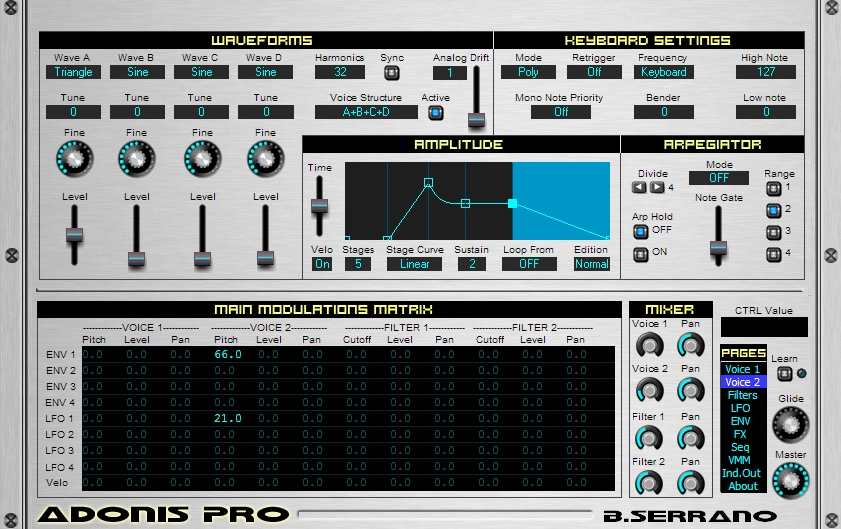Open the Stage Curve Linear selector

pyautogui.click(x=415, y=264)
